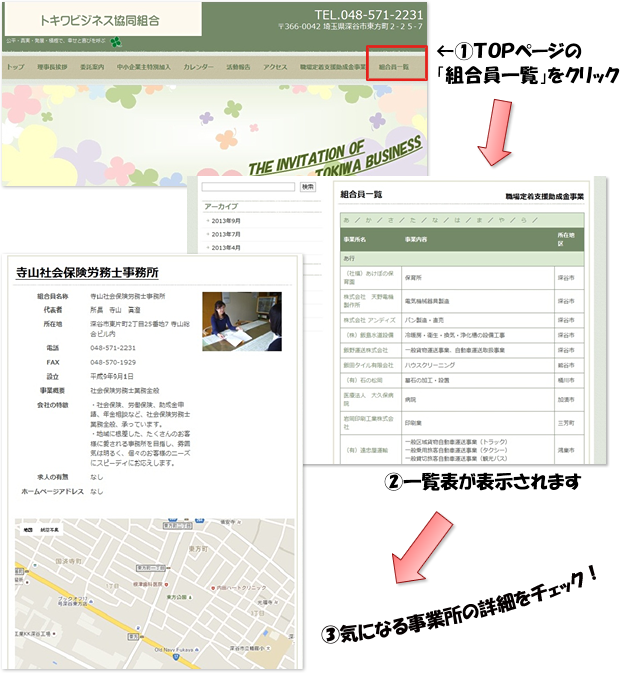Open the (有) 石の松岡 office link
The width and height of the screenshot is (620, 673).
coord(364,380)
